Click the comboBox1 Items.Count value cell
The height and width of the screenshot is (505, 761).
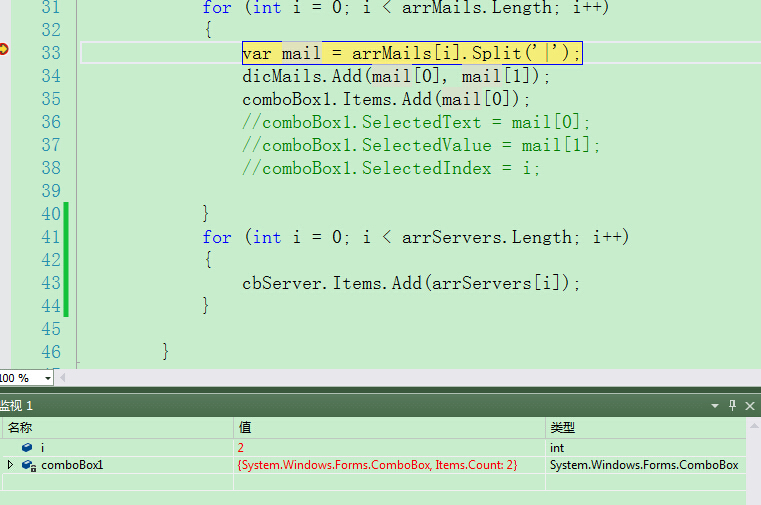[389, 465]
